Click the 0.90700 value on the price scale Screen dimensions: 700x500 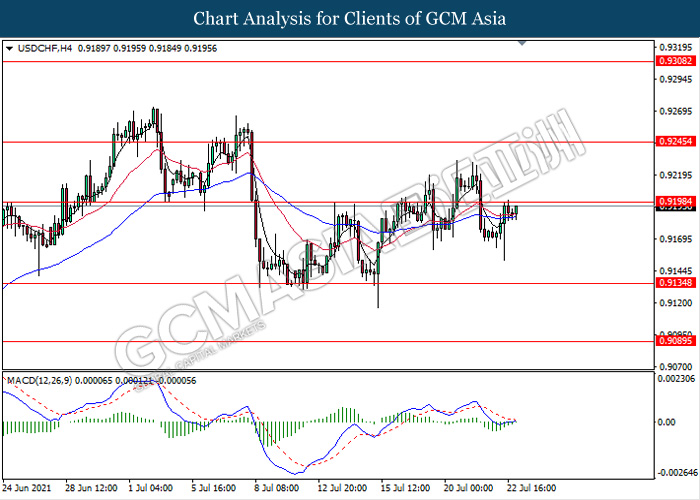tap(673, 366)
